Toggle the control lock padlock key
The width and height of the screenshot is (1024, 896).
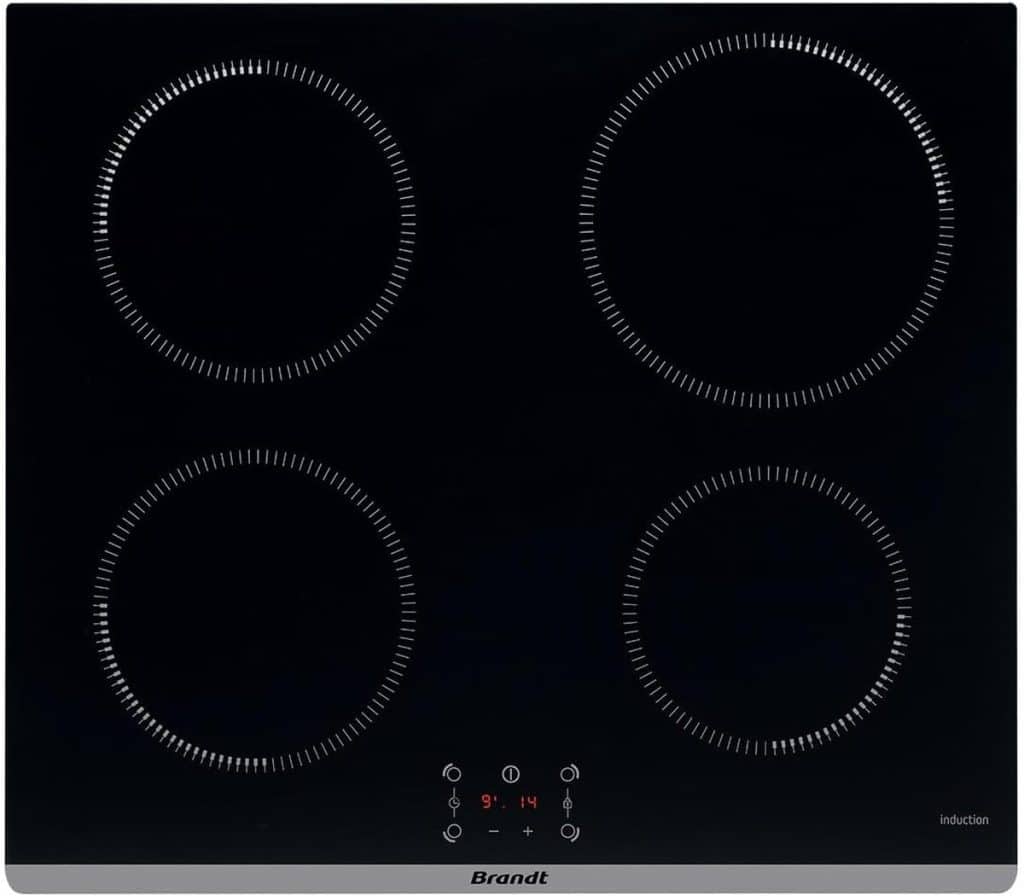point(567,803)
